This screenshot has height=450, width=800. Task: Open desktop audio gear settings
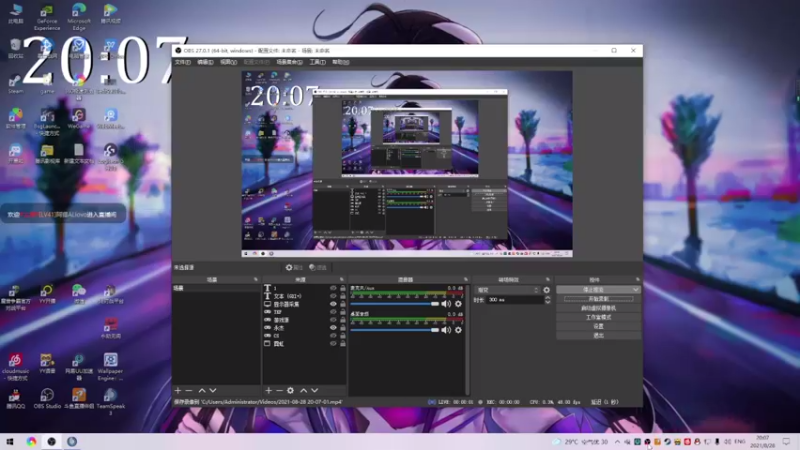coord(458,330)
